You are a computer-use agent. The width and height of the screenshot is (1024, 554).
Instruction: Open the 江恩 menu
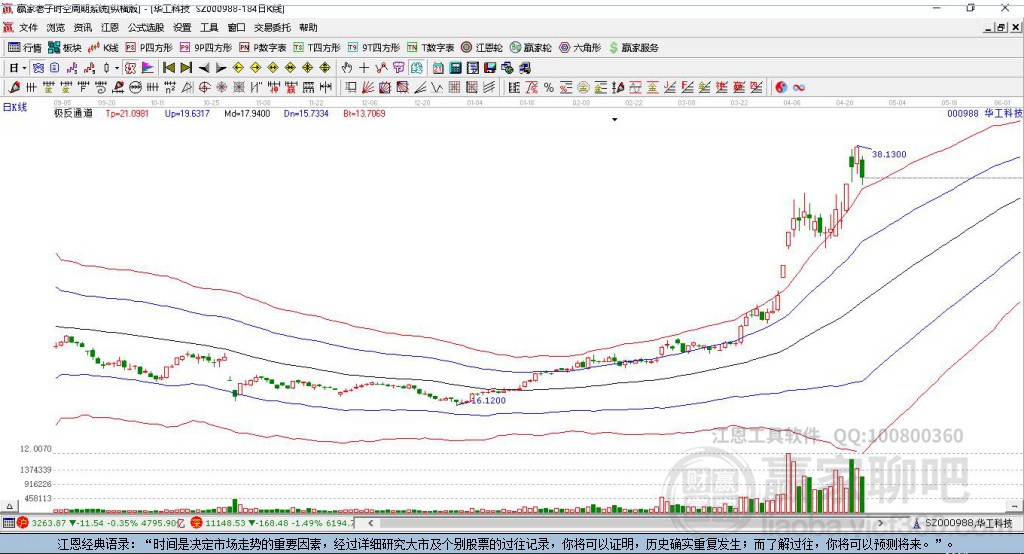click(110, 28)
